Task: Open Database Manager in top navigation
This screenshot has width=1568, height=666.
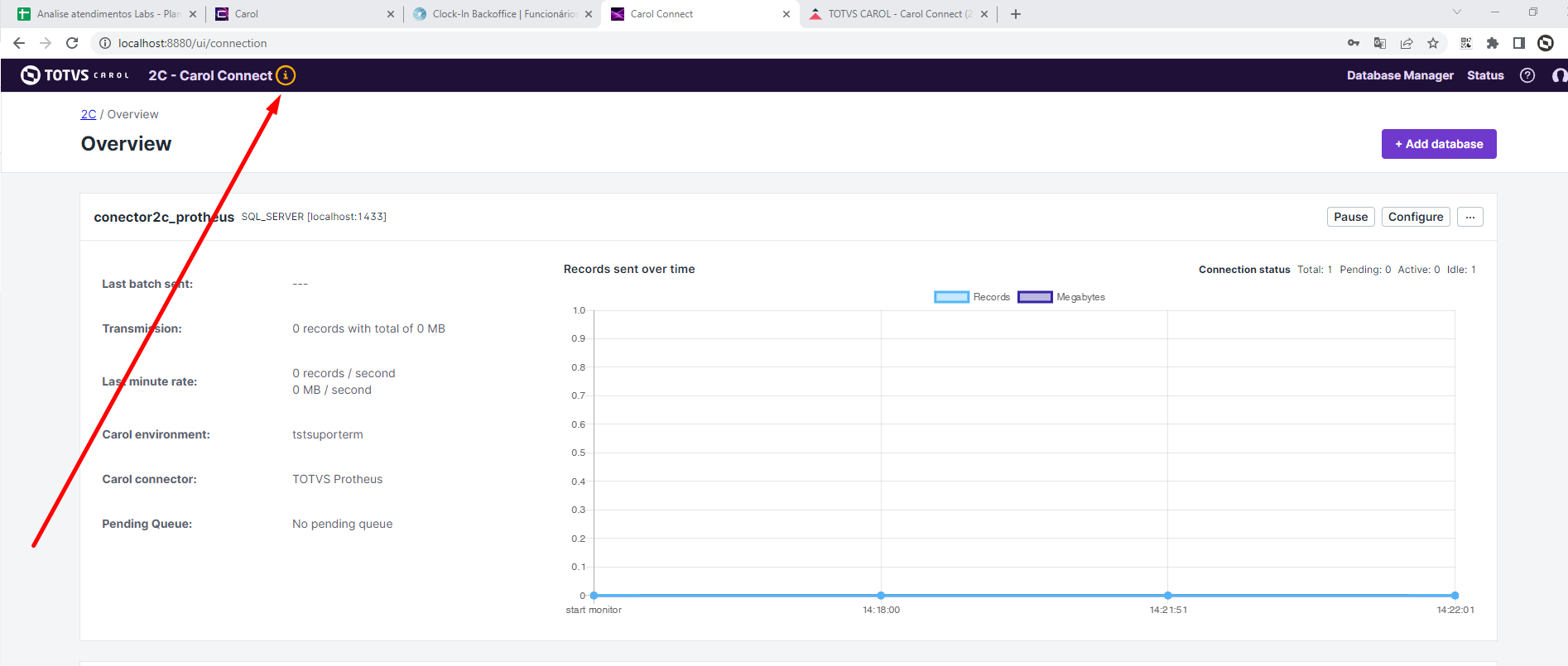Action: click(1400, 75)
